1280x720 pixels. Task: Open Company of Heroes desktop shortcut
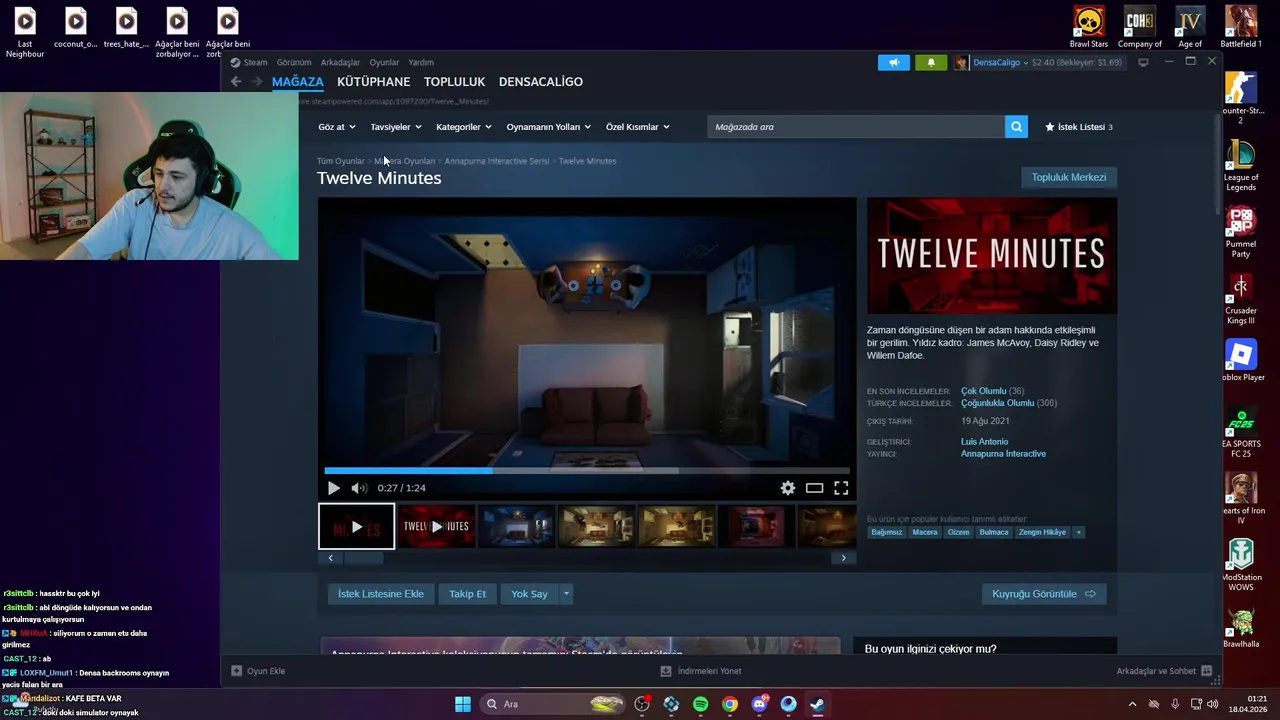click(x=1140, y=27)
